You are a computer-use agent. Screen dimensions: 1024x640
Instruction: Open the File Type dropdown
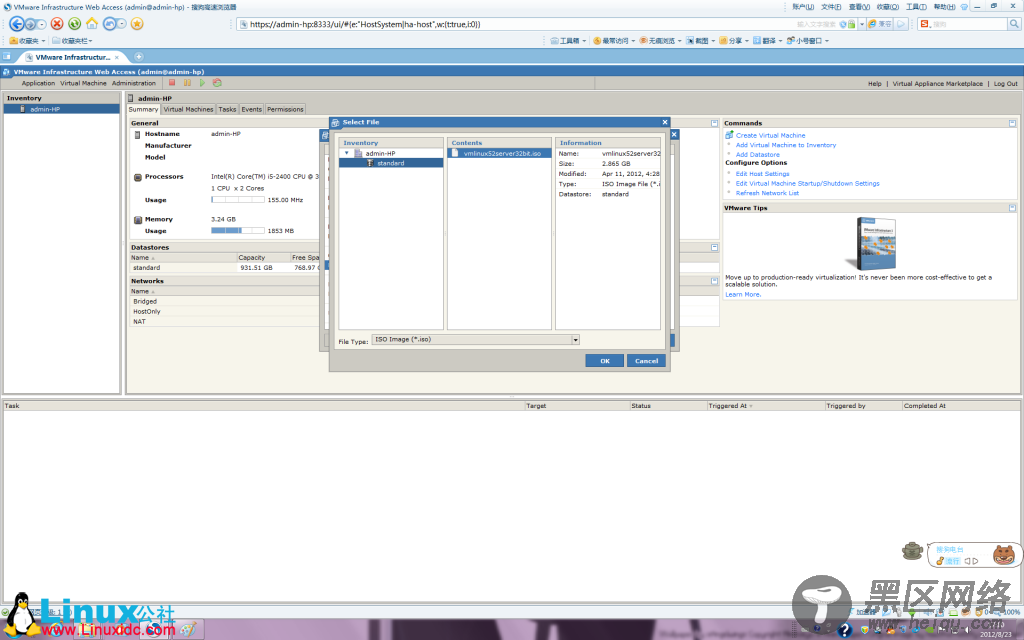tap(575, 340)
